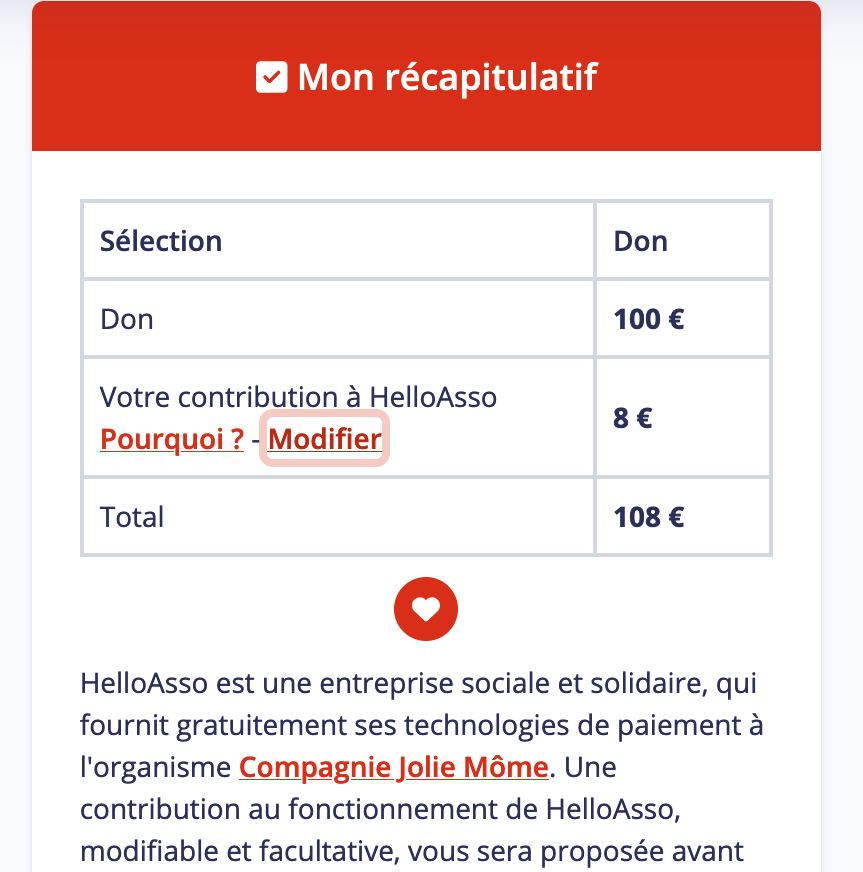This screenshot has height=872, width=863.
Task: Click the 8 € contribution amount
Action: (x=632, y=418)
